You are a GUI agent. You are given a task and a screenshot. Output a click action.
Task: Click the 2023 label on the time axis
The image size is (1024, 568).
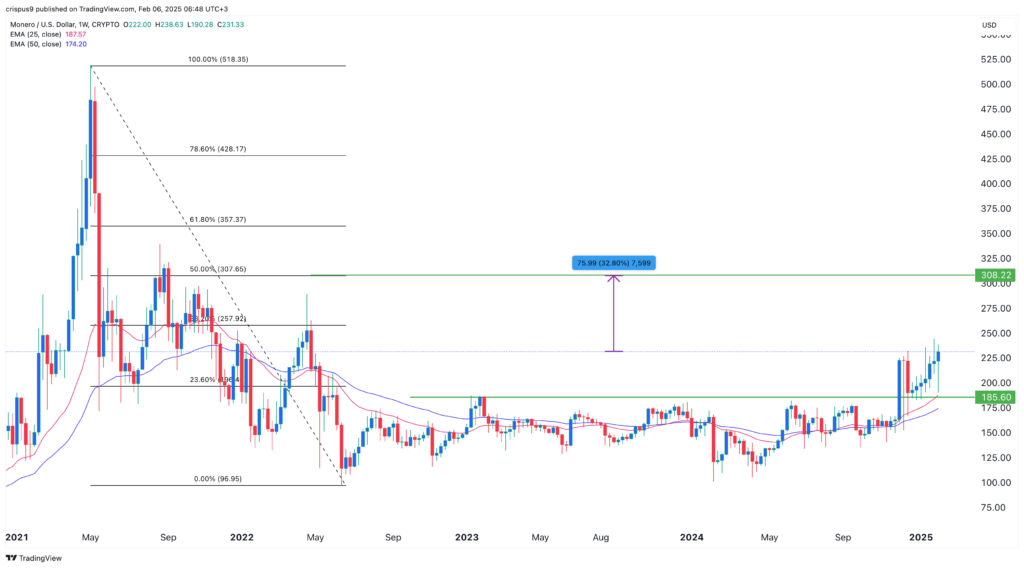[x=466, y=537]
